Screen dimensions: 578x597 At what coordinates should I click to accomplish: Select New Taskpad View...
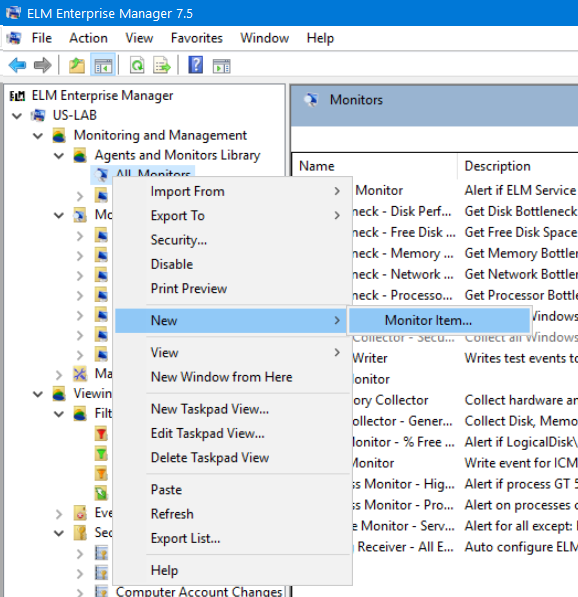(233, 409)
